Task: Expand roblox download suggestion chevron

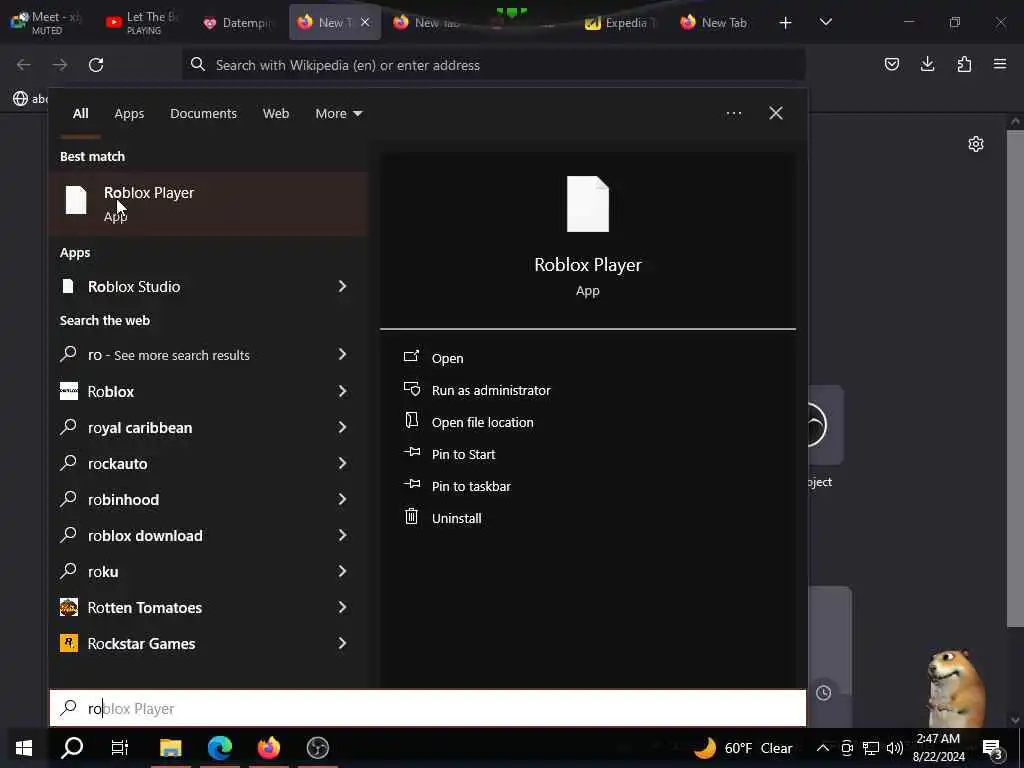Action: tap(342, 535)
